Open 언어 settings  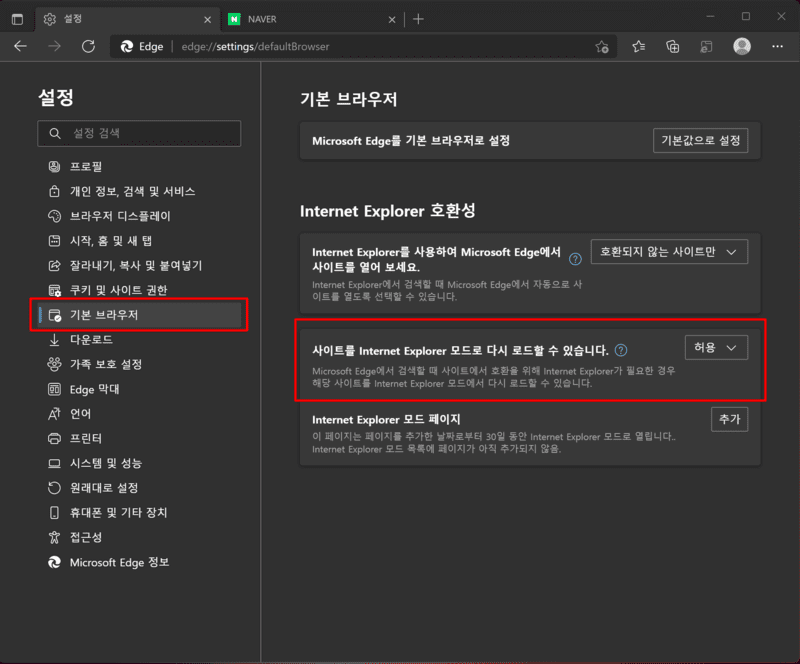139,413
